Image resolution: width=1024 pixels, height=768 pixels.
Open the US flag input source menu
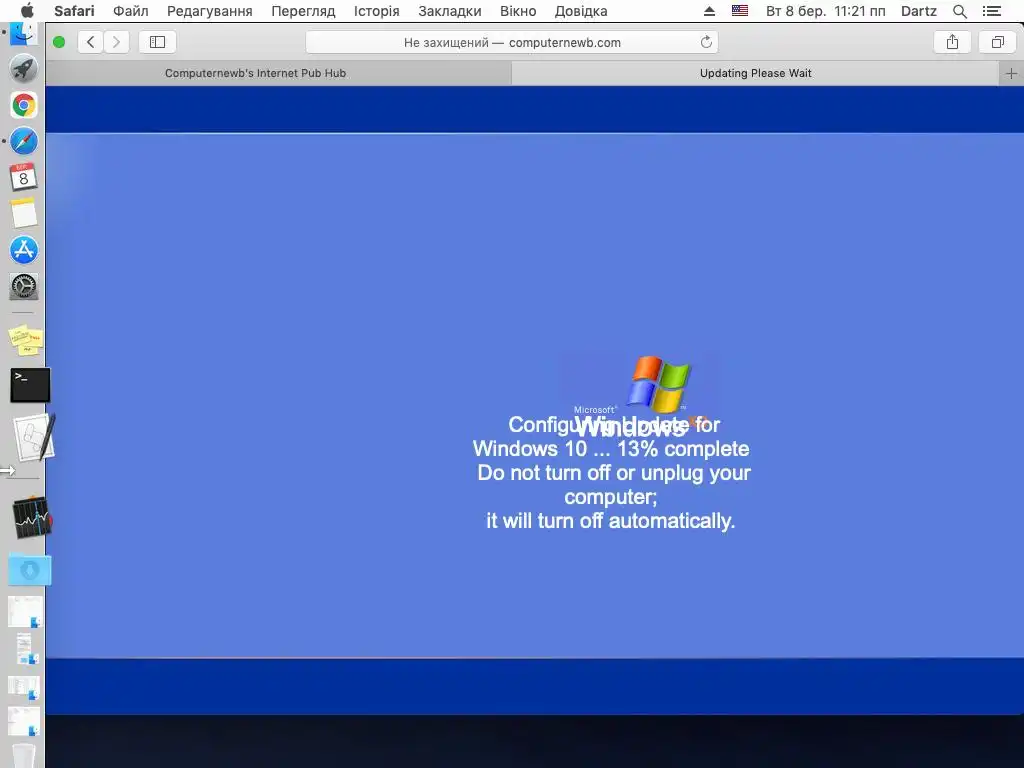(740, 10)
